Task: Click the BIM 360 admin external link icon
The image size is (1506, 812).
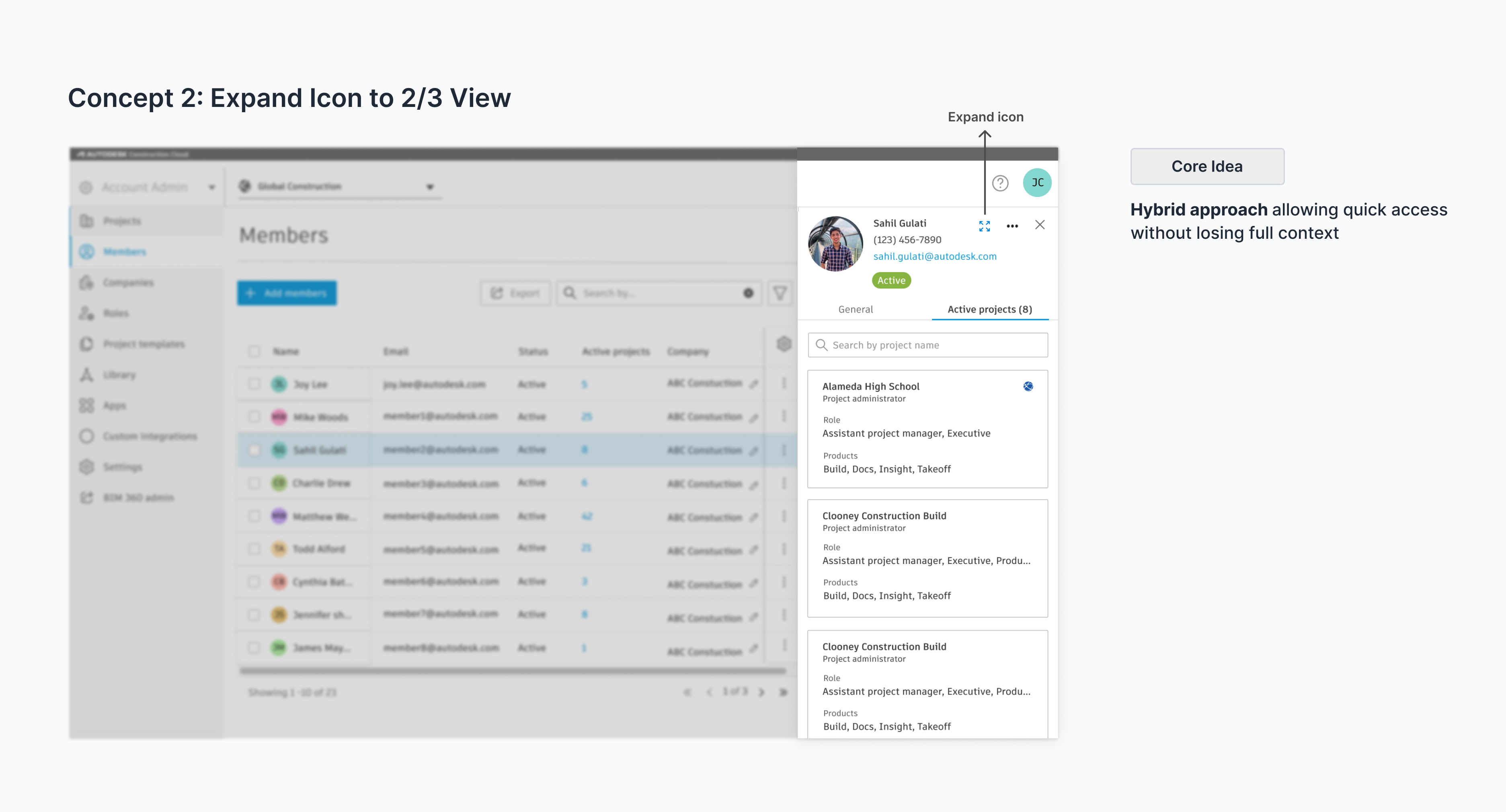Action: point(86,498)
